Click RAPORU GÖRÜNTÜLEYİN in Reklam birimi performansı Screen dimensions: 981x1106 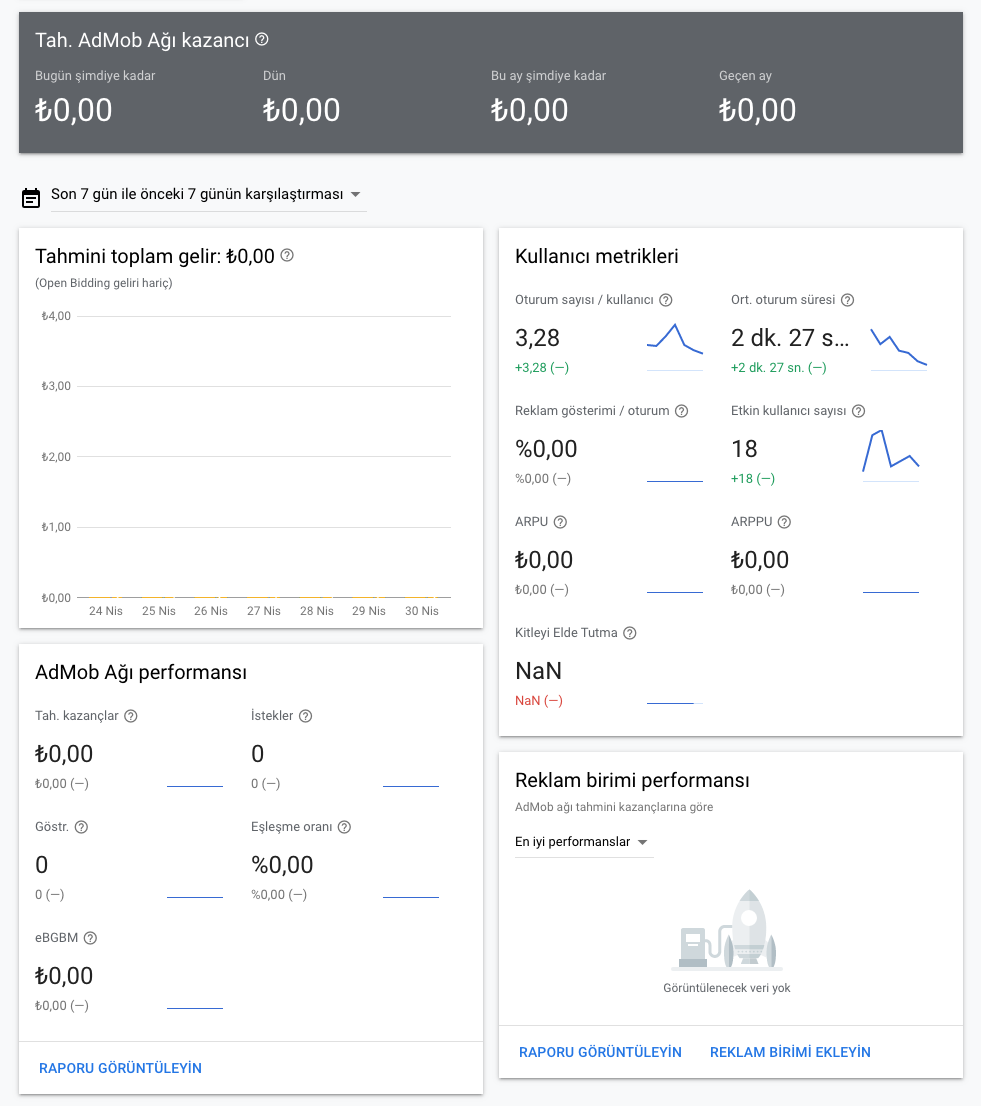[x=600, y=1052]
